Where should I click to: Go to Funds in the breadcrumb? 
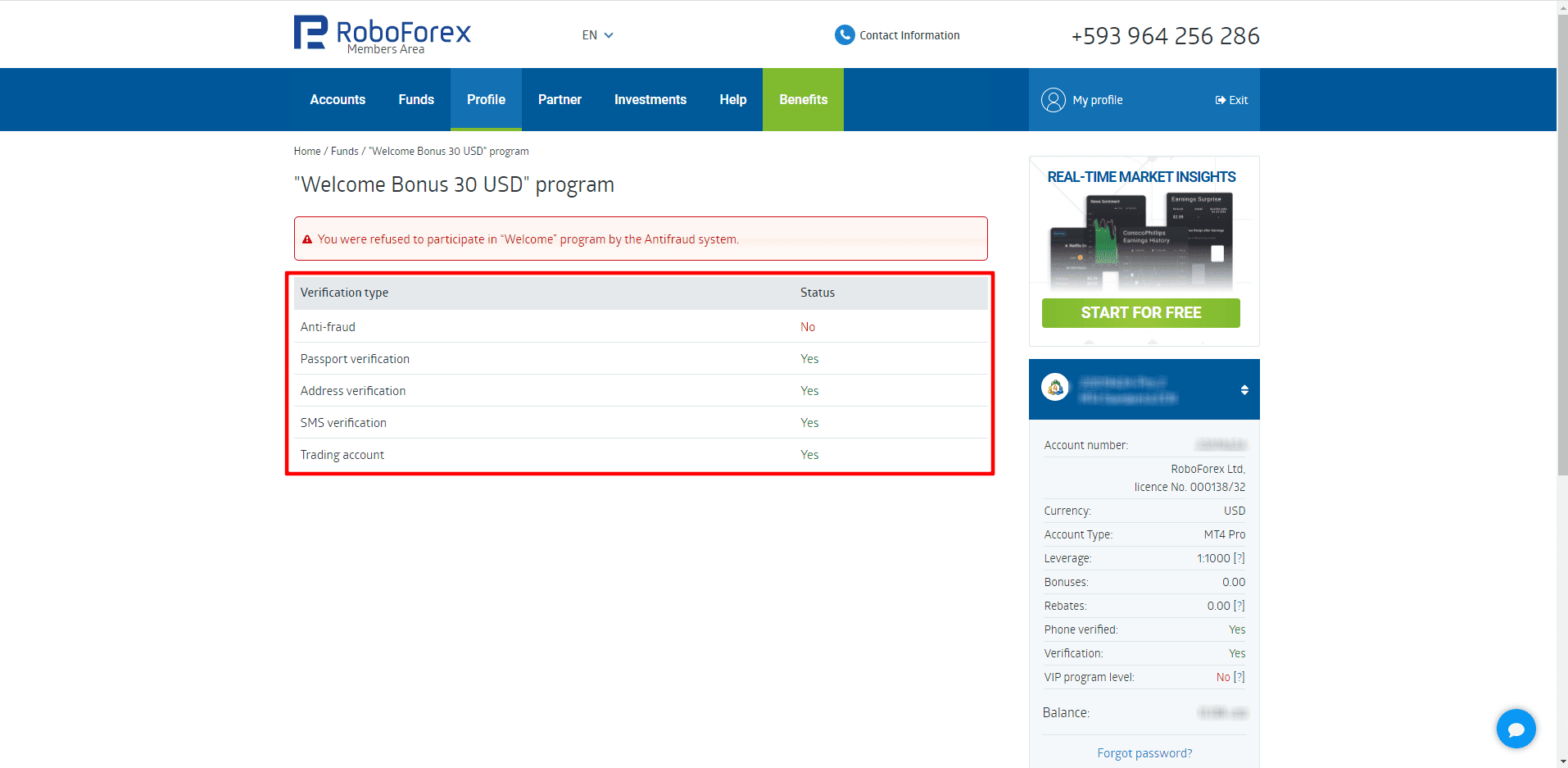click(345, 152)
